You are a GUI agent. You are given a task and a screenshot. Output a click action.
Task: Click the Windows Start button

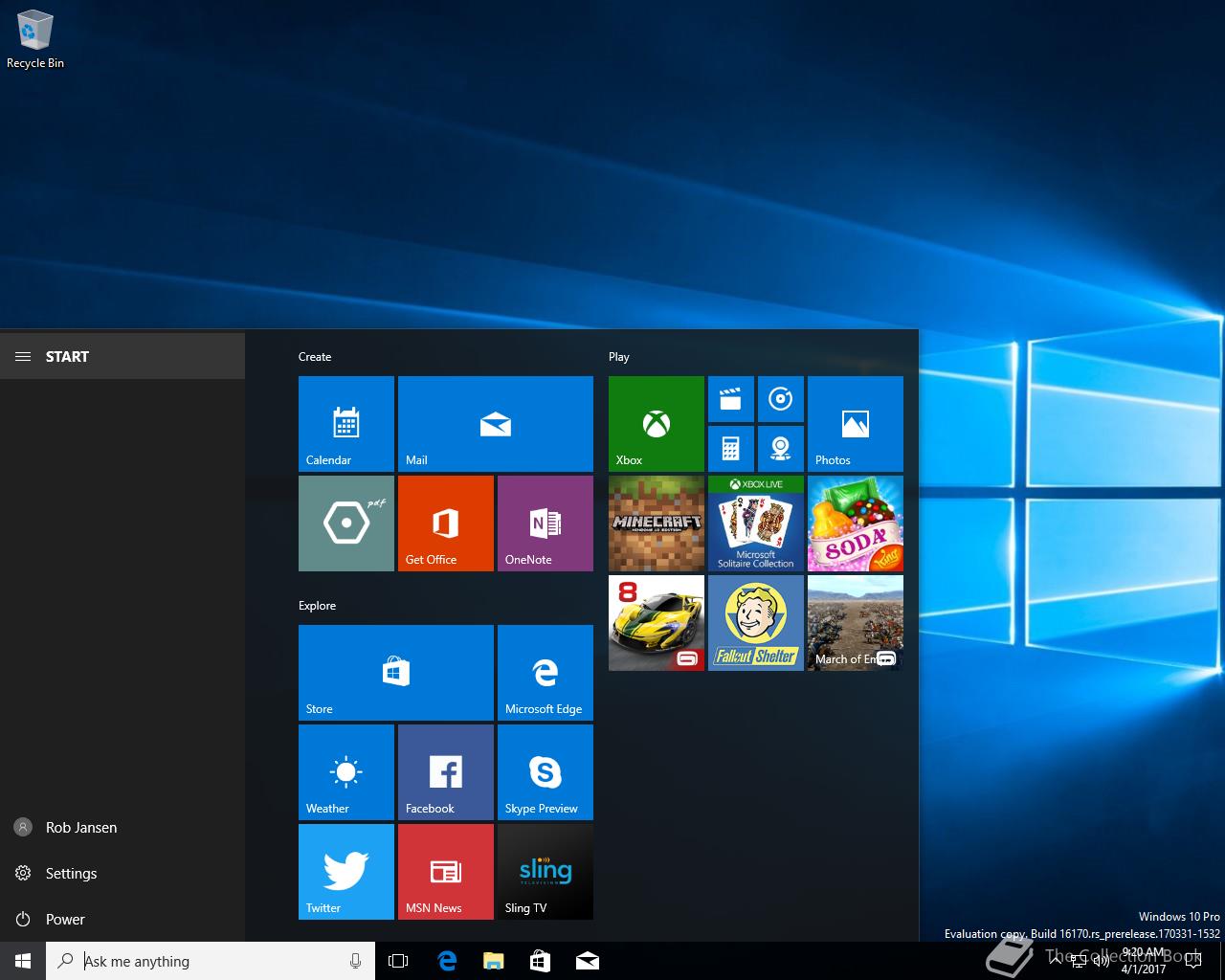(x=23, y=961)
